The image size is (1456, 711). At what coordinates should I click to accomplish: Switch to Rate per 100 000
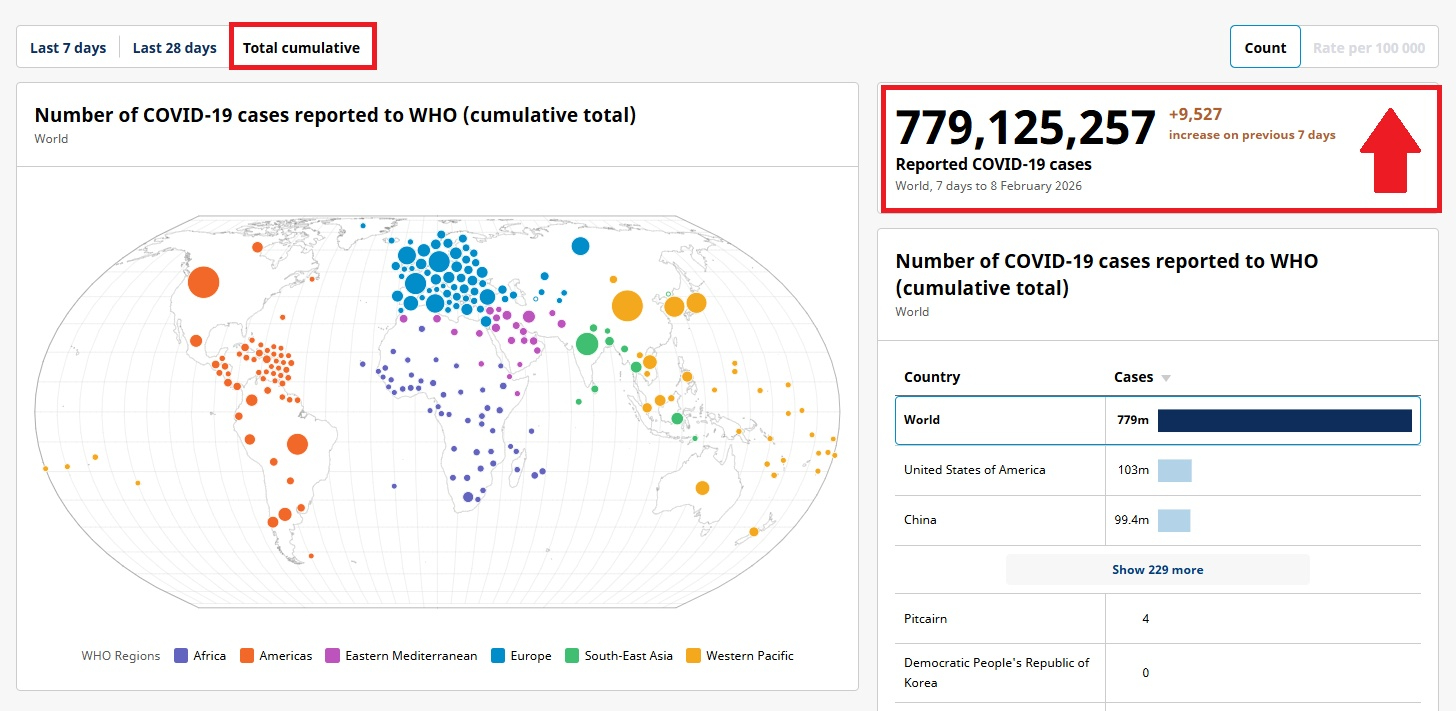click(1368, 47)
